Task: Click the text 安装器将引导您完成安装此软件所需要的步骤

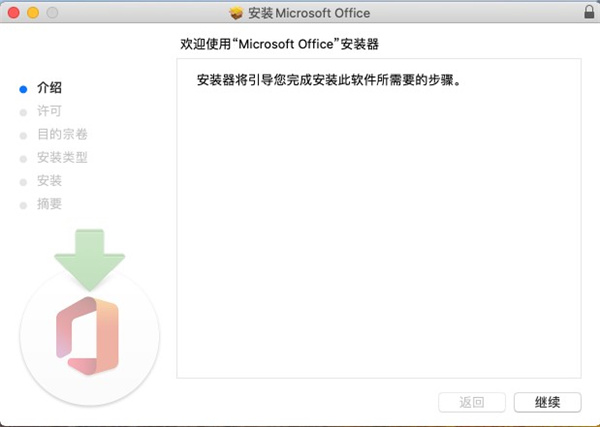Action: click(x=328, y=80)
